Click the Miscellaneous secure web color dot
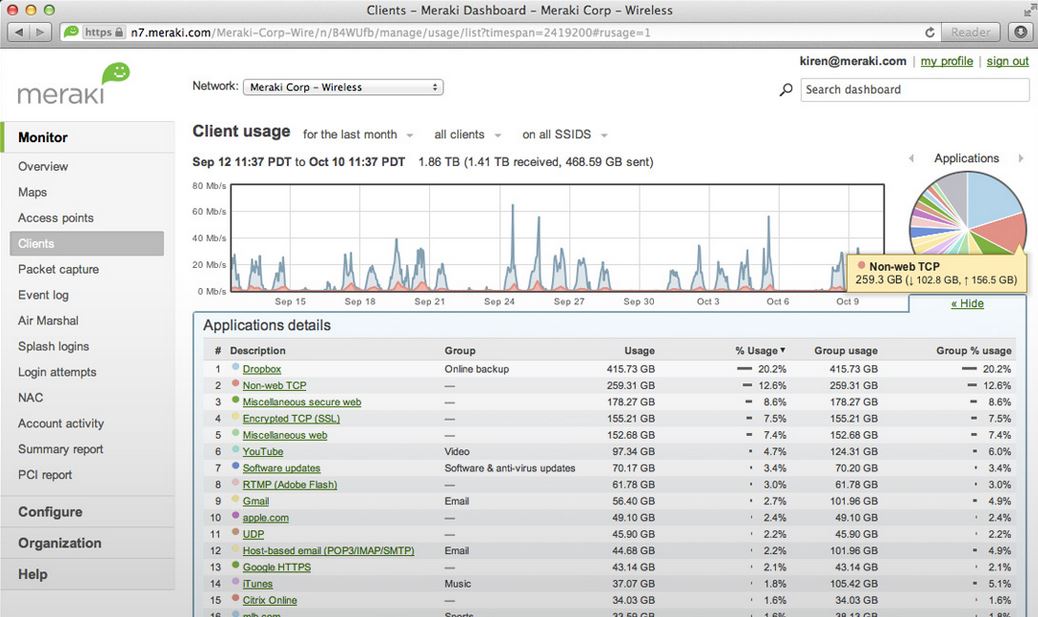Image resolution: width=1038 pixels, height=617 pixels. tap(235, 400)
